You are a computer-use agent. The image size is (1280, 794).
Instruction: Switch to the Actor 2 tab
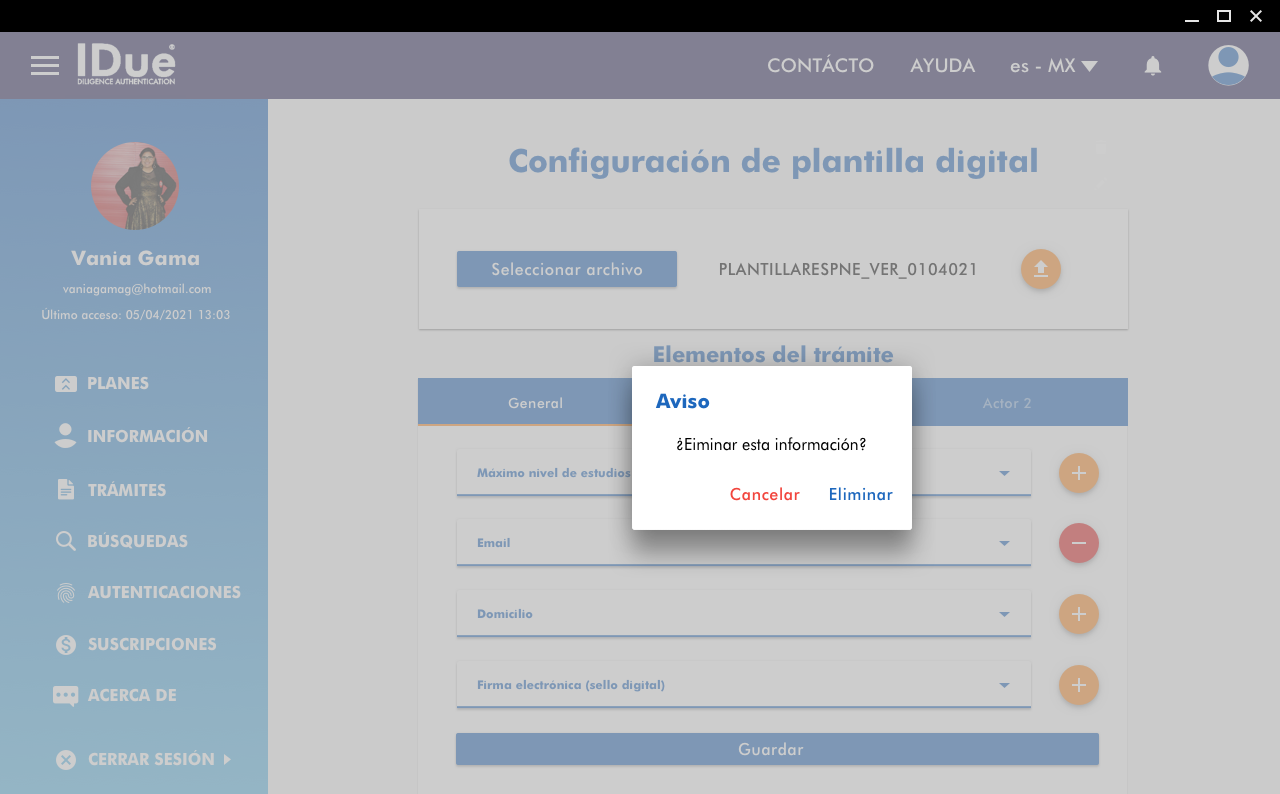1006,403
